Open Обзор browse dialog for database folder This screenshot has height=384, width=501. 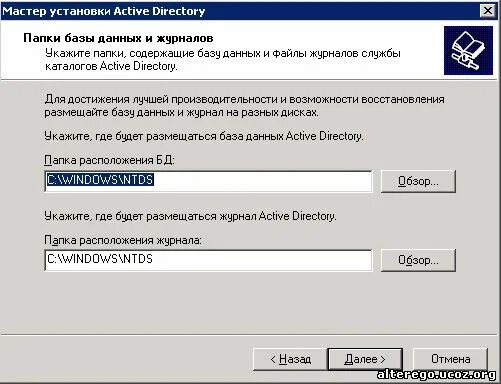418,181
